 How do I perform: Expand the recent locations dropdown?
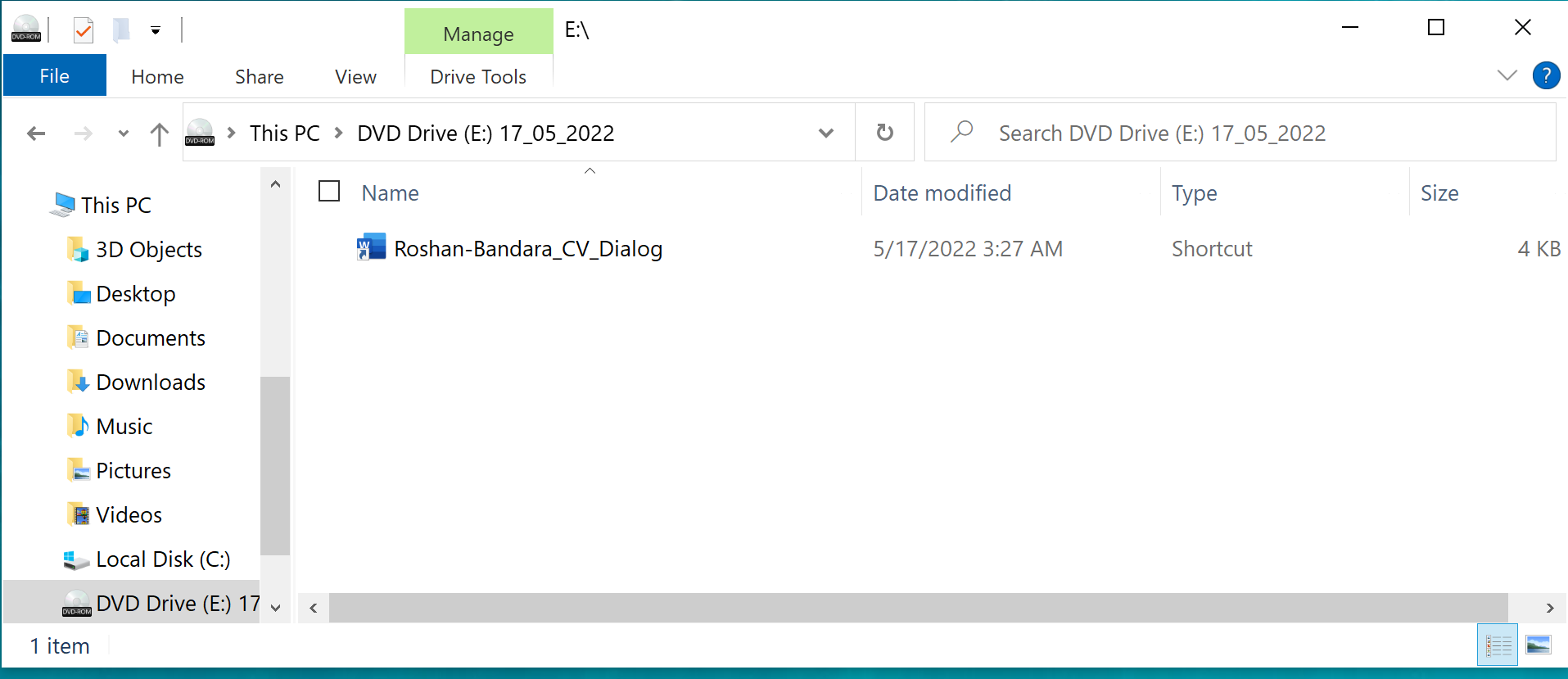[x=123, y=134]
